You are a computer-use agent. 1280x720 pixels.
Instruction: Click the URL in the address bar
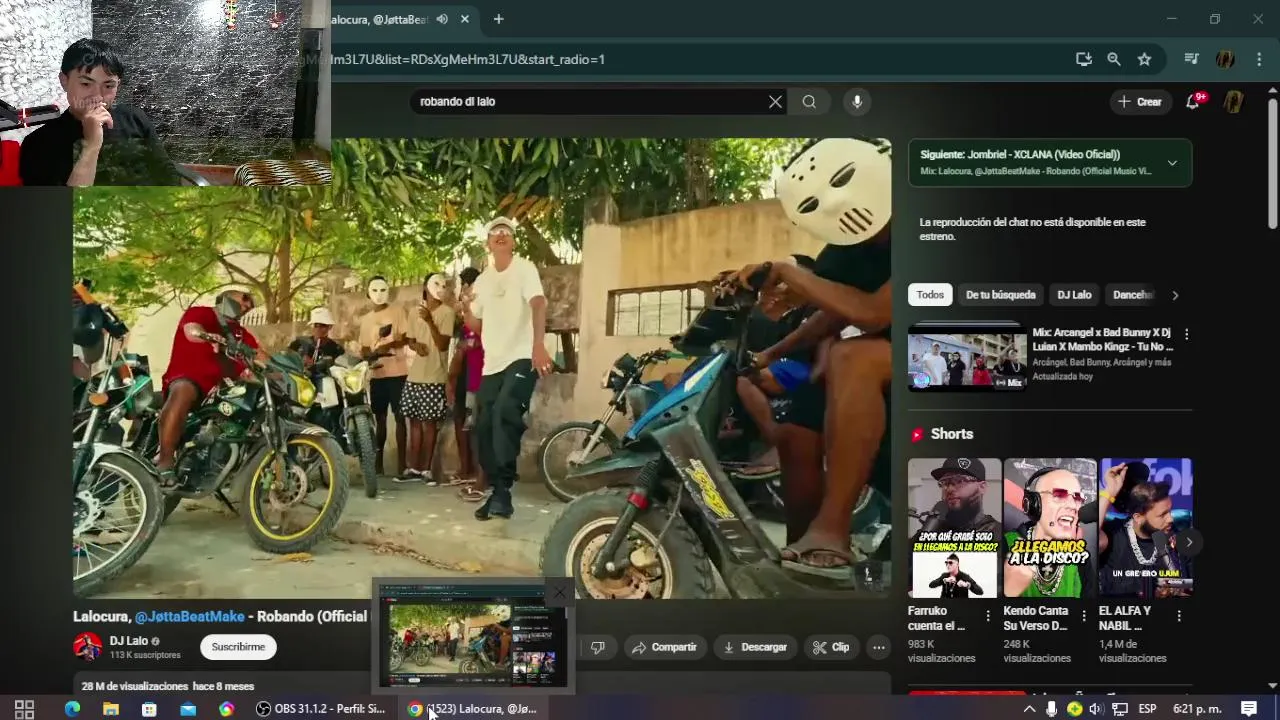pyautogui.click(x=468, y=59)
